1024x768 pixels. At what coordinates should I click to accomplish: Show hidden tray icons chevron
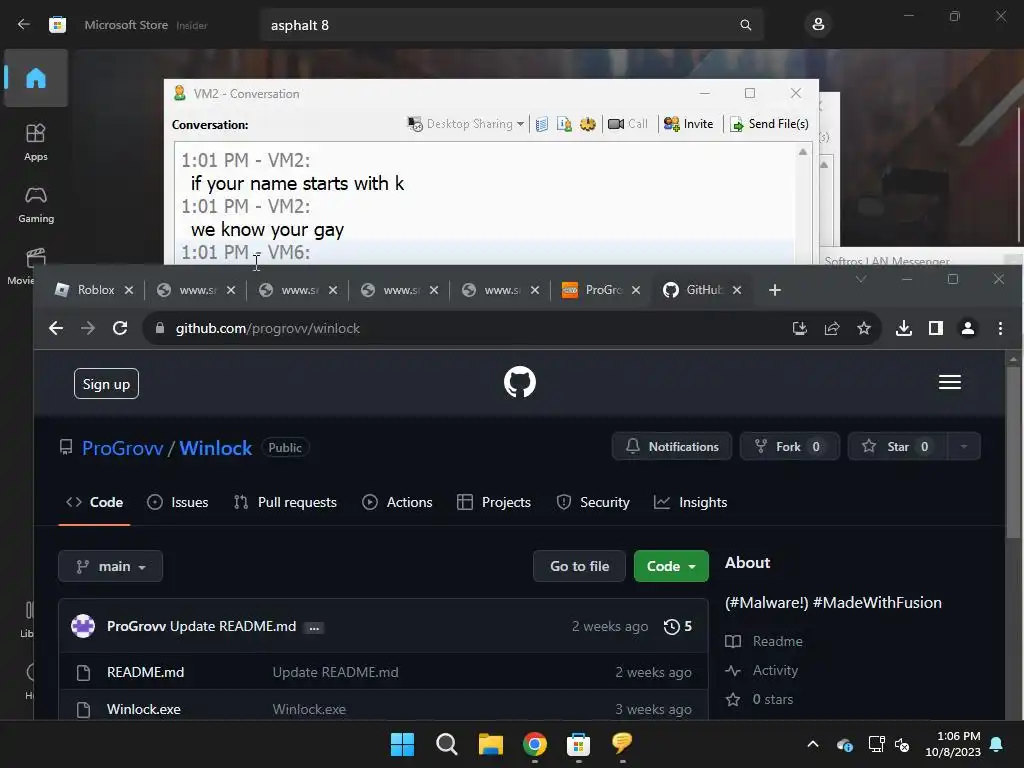tap(813, 744)
